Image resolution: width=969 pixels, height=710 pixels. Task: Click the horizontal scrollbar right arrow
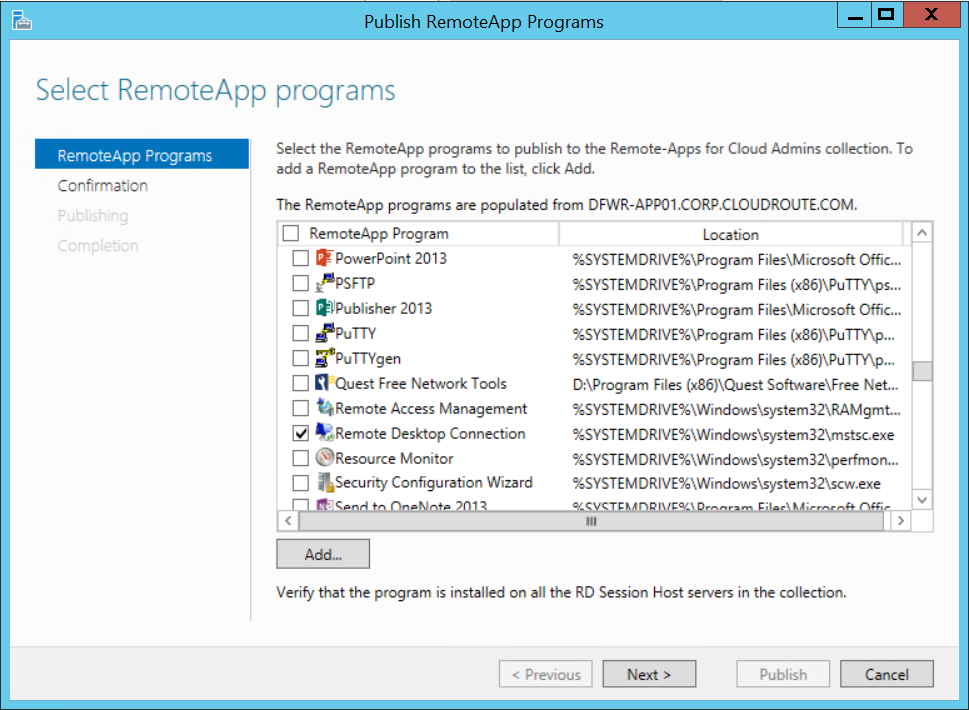[901, 521]
